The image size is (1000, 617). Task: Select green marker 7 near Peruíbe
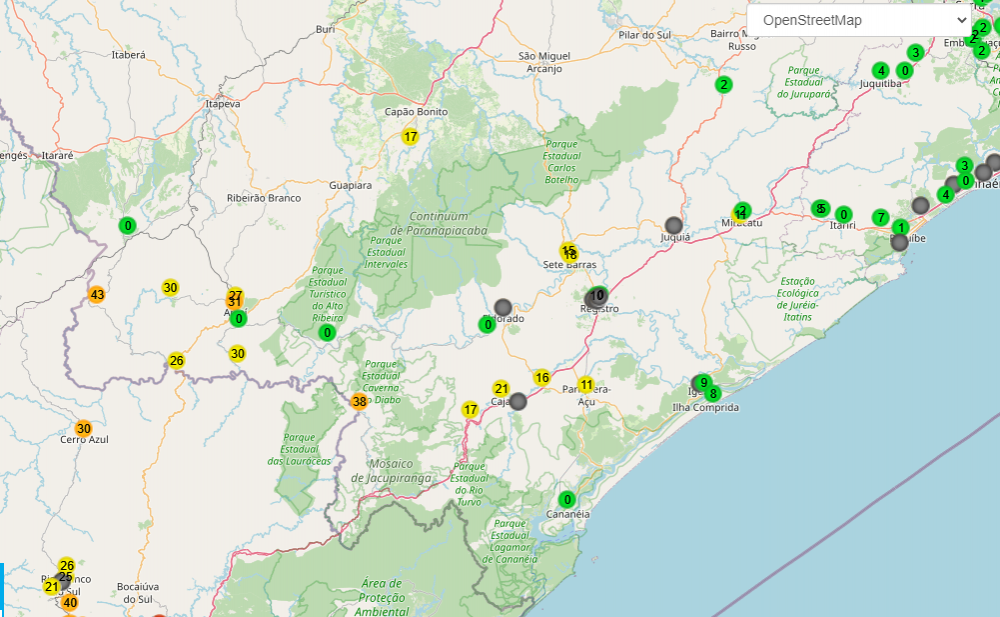click(880, 217)
